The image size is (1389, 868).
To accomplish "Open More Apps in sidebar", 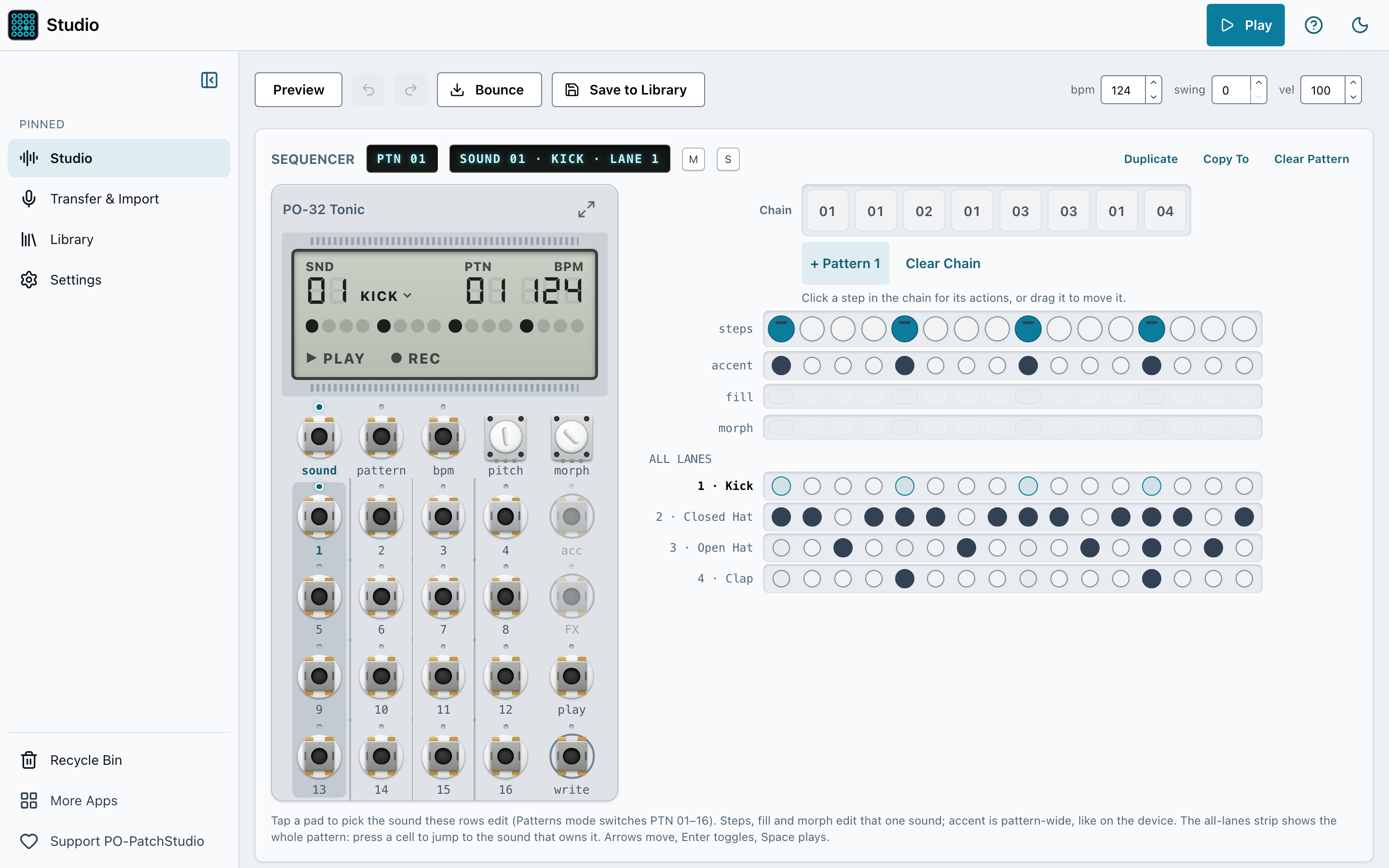I will (119, 800).
